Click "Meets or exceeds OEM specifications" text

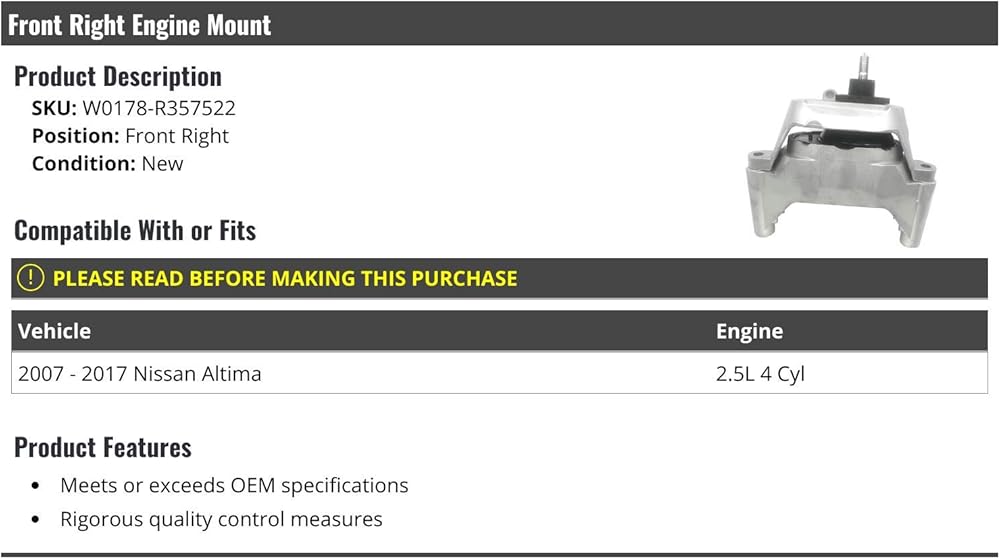click(234, 486)
